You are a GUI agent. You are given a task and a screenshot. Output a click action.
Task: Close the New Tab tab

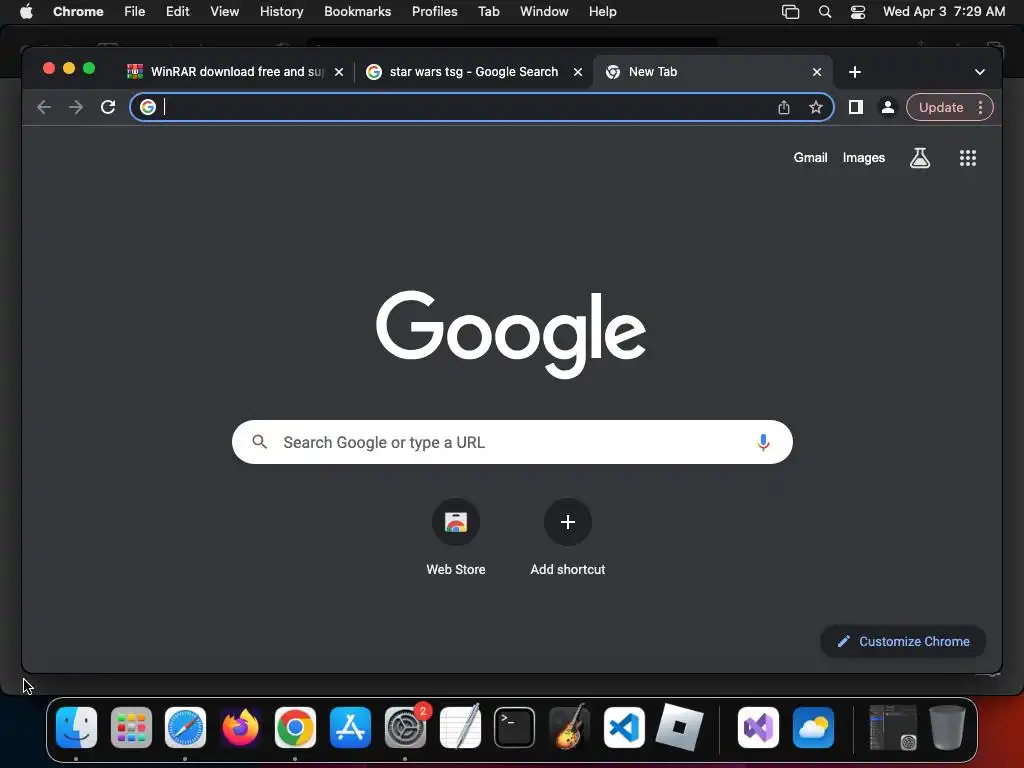817,72
